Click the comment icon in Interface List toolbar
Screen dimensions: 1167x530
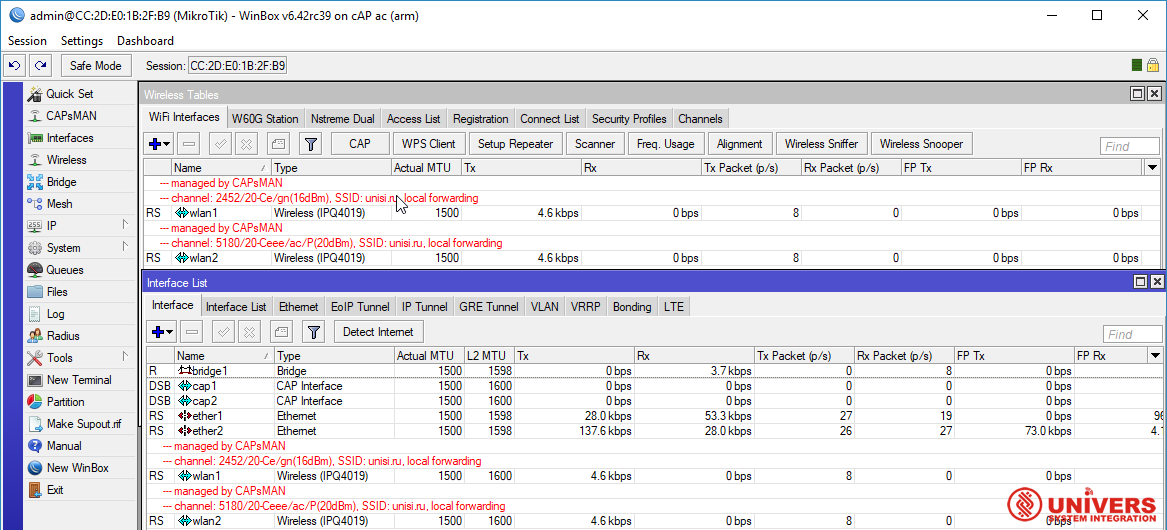tap(282, 332)
